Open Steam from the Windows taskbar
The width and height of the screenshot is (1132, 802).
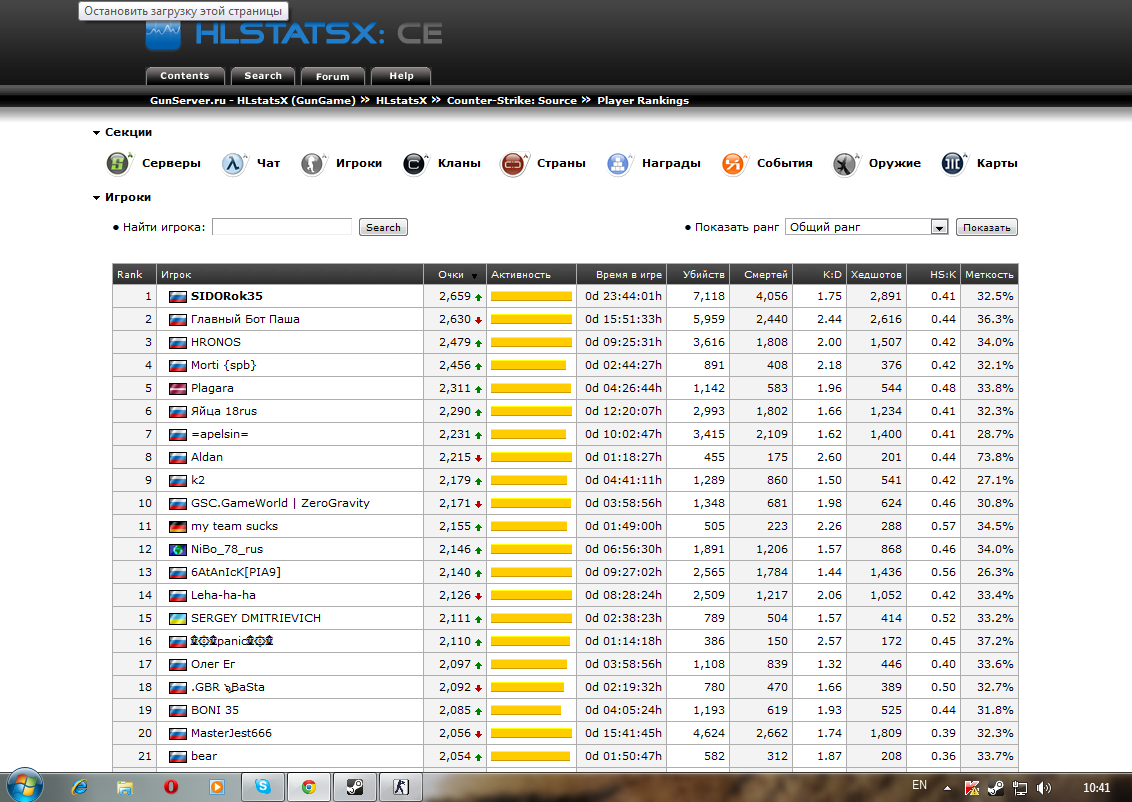point(353,786)
